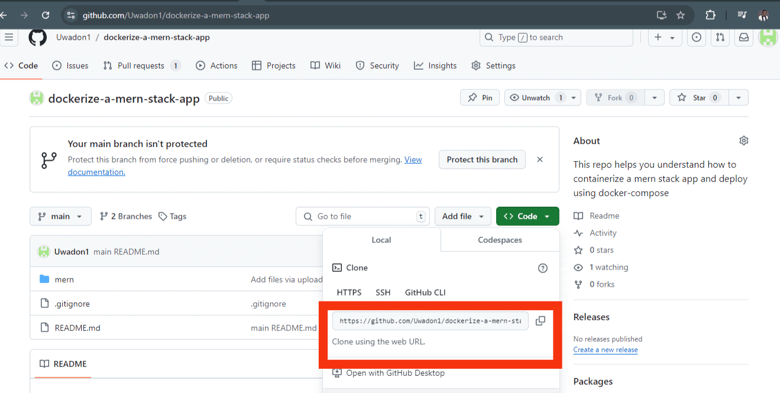Screen dimensions: 780x393
Task: Open the Readme link in About
Action: [596, 216]
